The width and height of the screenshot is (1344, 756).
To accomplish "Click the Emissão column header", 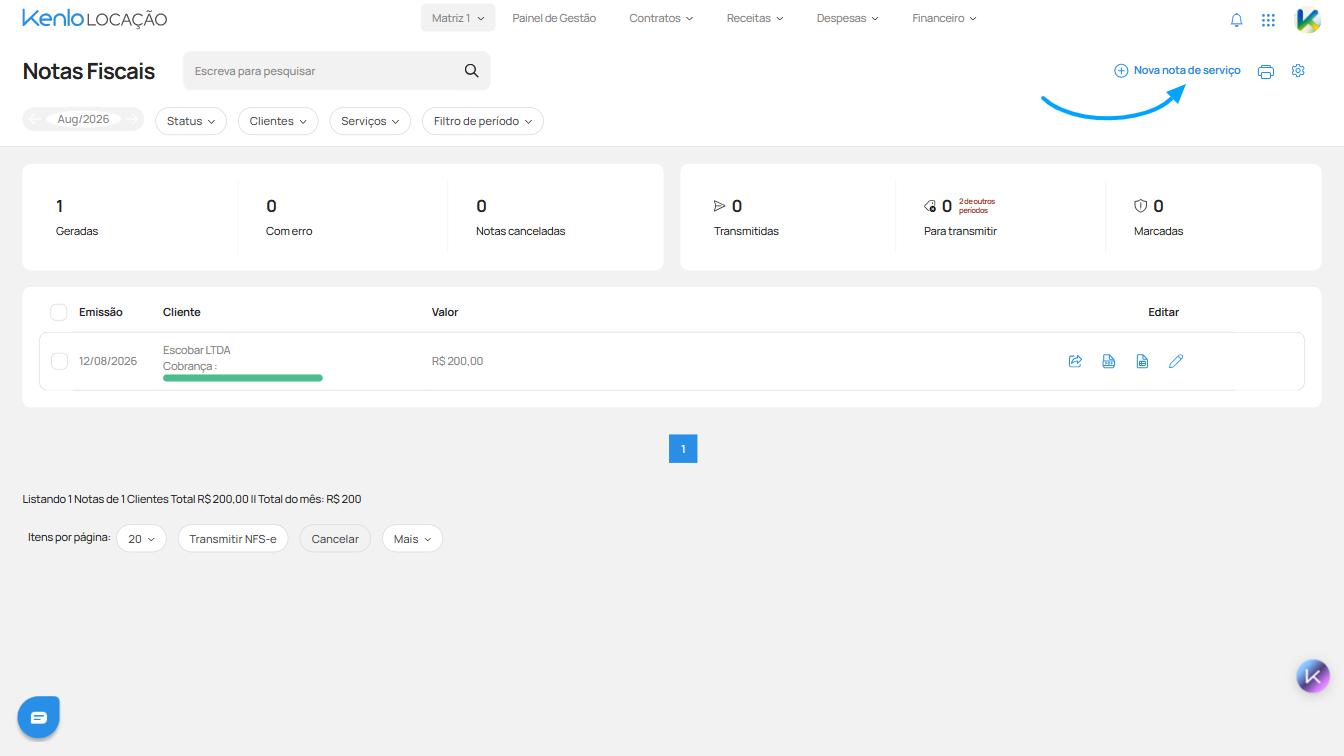I will click(x=101, y=312).
